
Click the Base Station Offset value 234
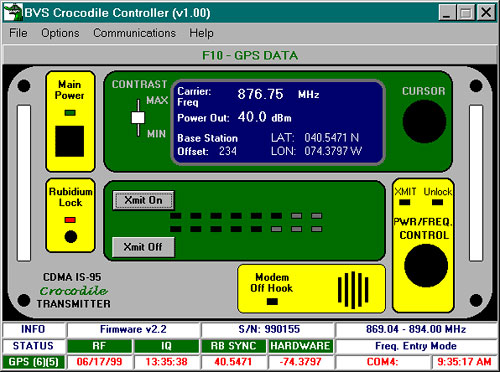228,151
